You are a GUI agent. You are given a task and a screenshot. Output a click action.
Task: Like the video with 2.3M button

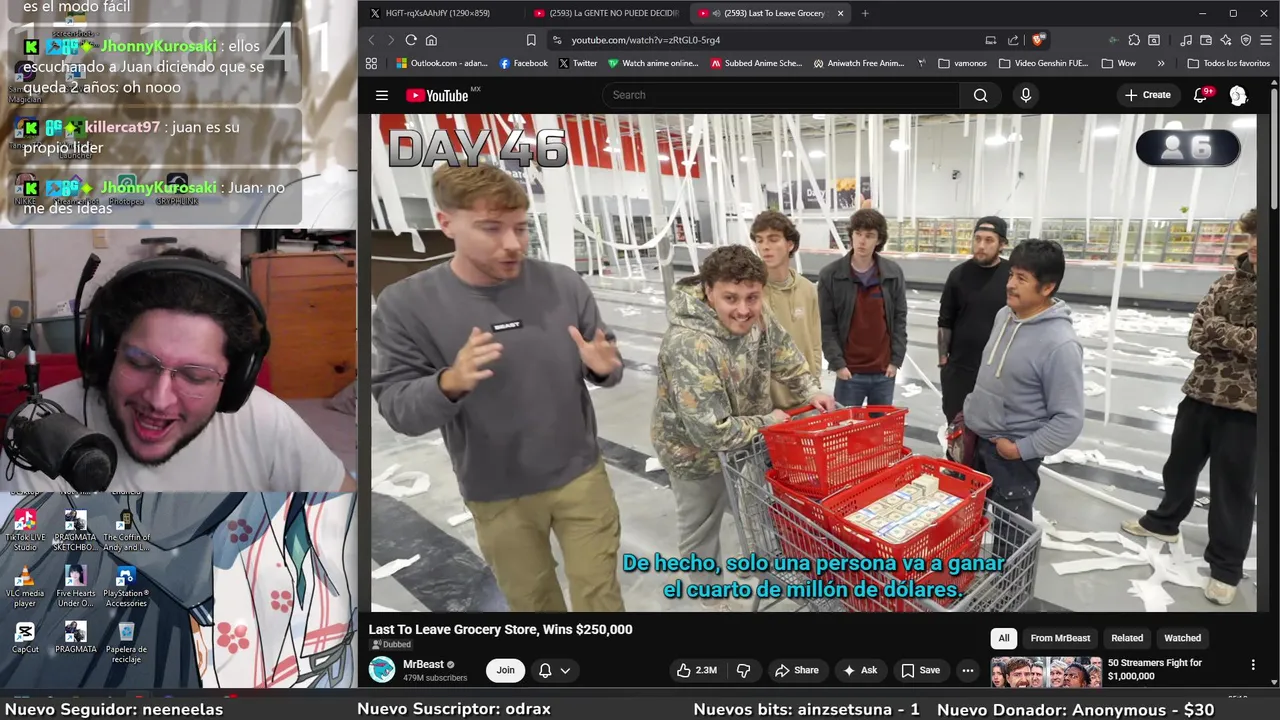697,670
